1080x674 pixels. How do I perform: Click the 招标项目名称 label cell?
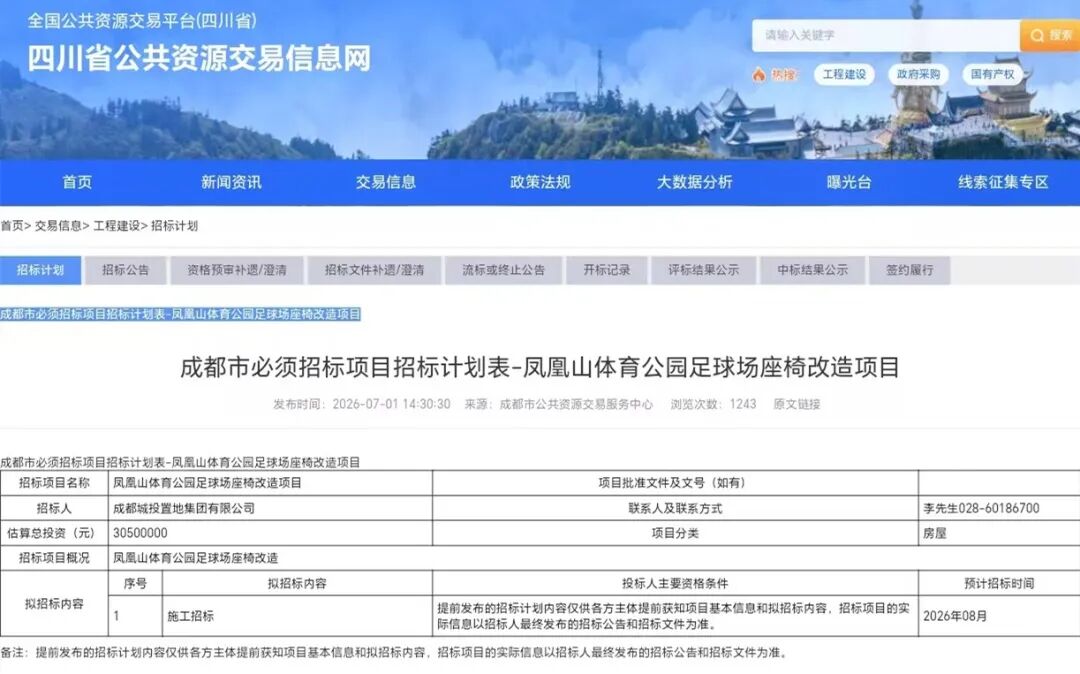pyautogui.click(x=54, y=483)
